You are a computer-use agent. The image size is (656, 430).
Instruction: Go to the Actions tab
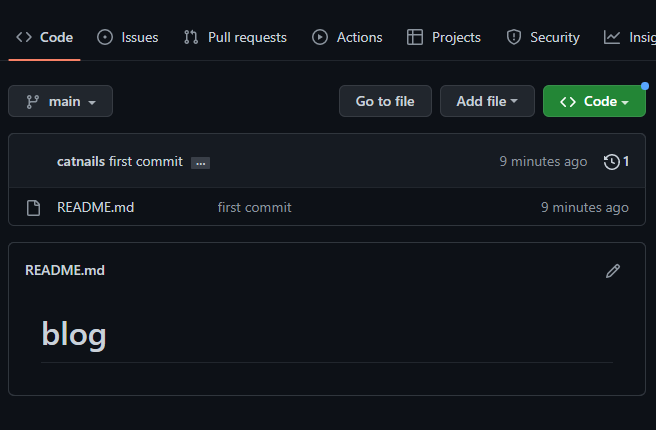(347, 38)
